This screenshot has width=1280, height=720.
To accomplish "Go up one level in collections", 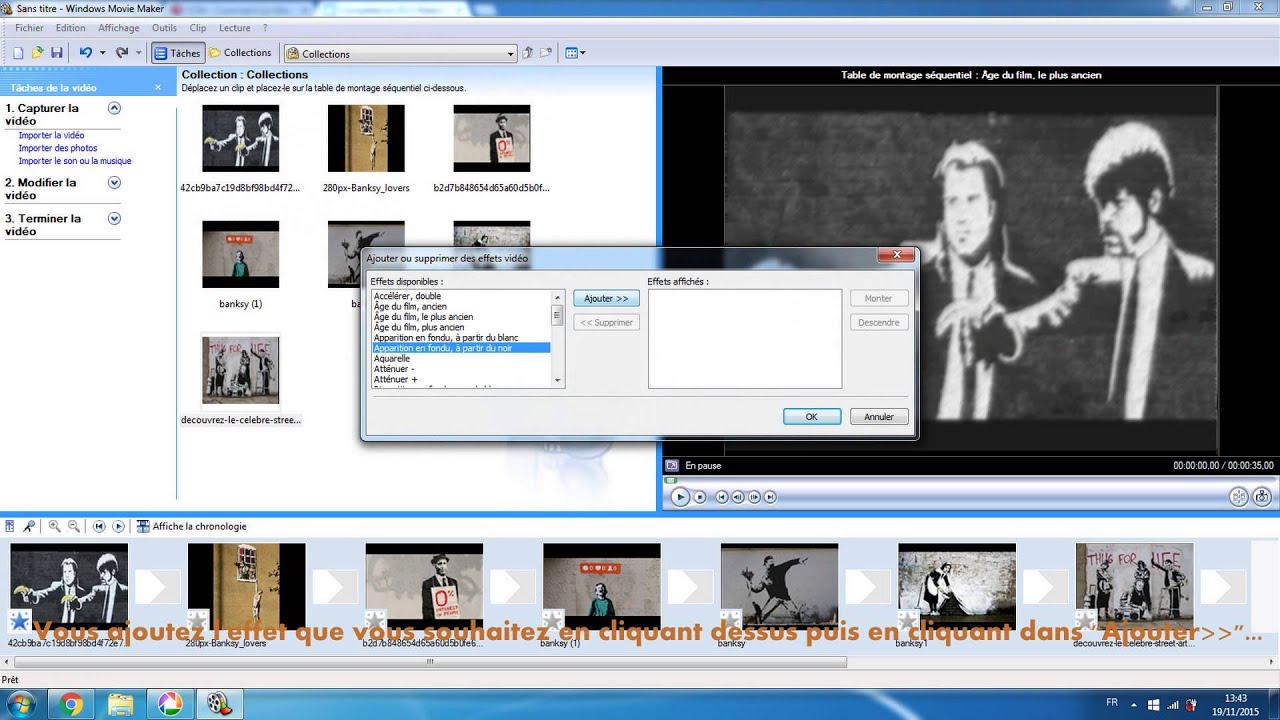I will (529, 53).
